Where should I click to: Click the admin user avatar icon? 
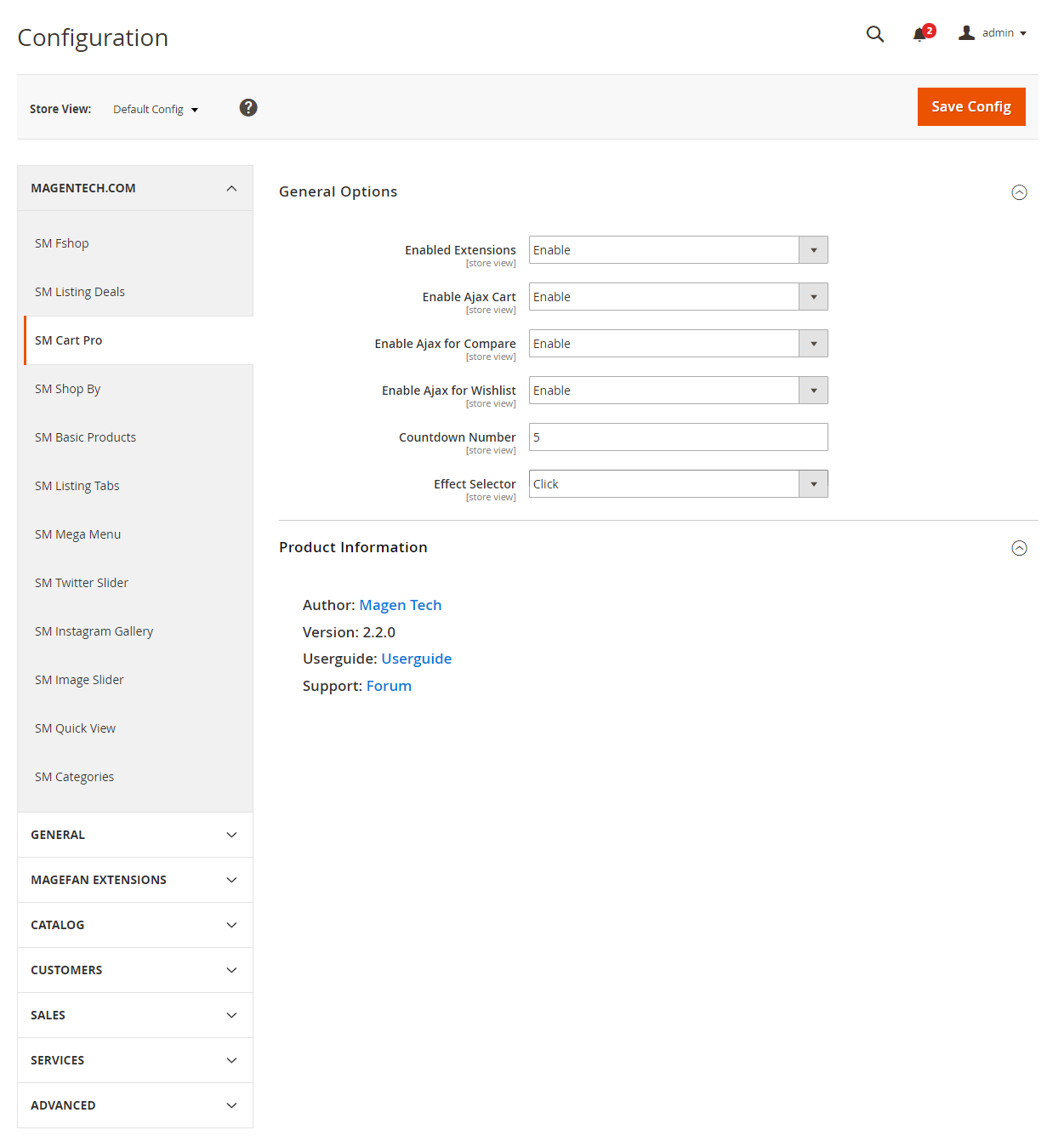coord(966,33)
